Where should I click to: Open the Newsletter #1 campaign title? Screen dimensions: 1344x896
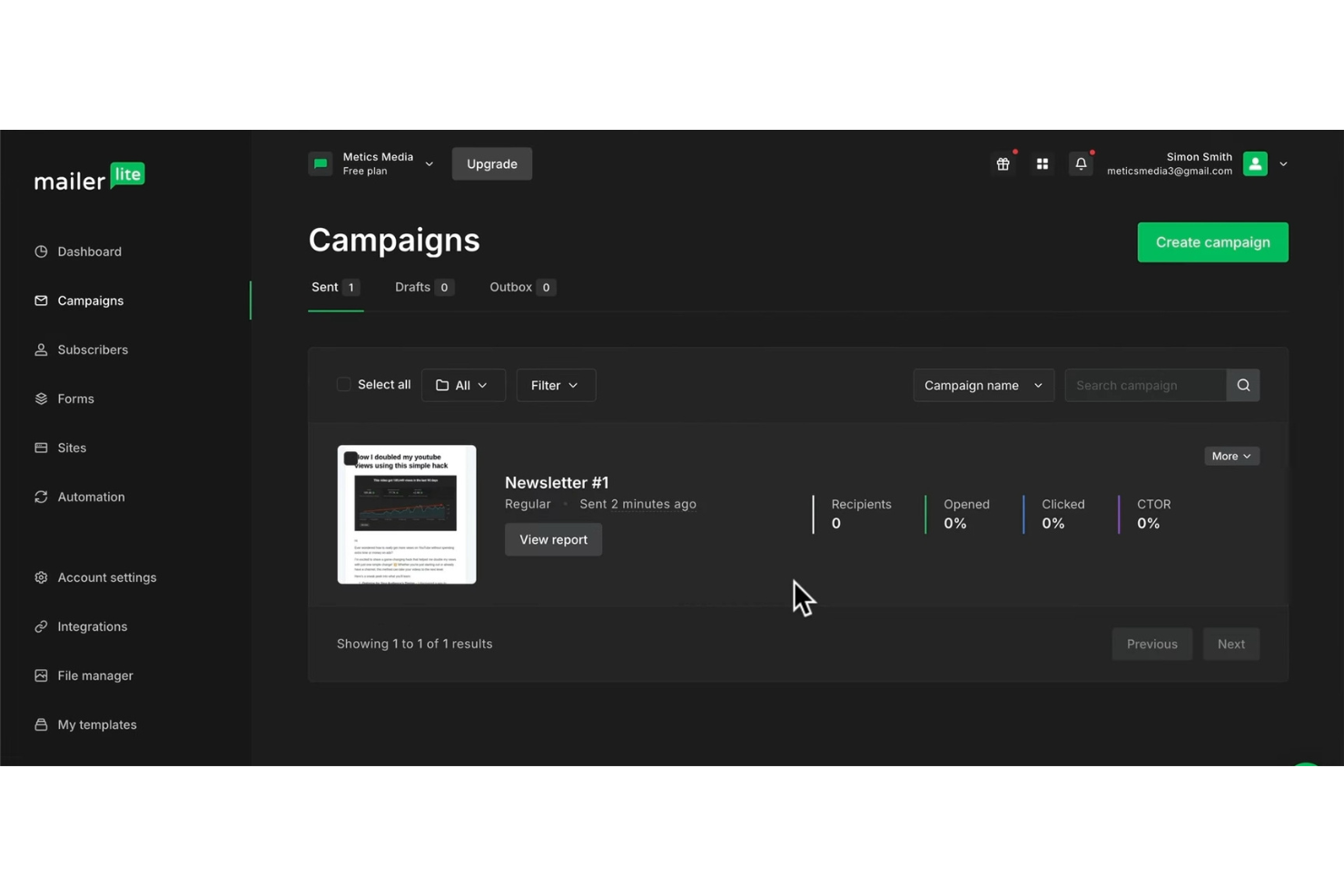click(557, 483)
